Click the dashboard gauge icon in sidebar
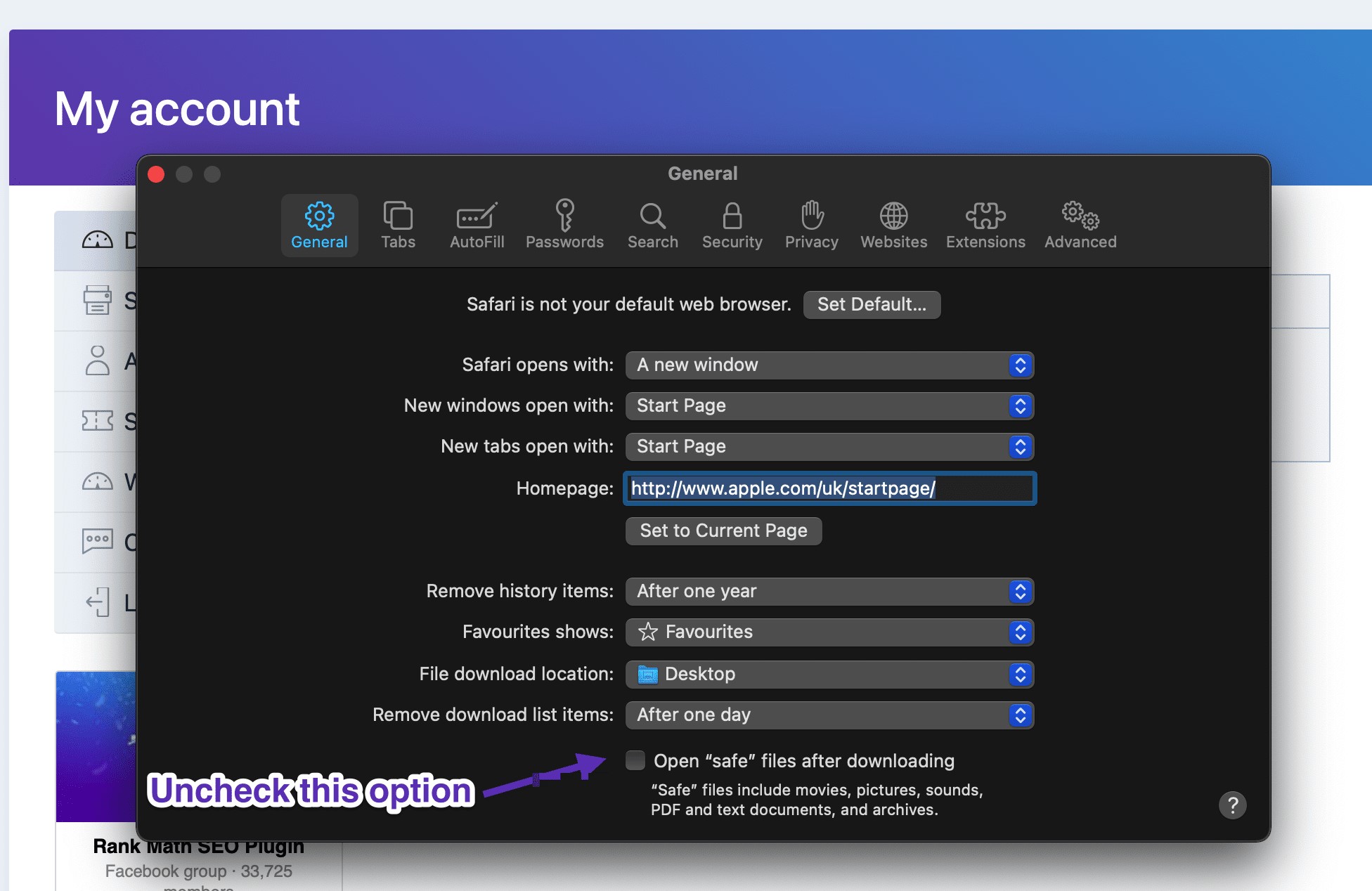 click(x=97, y=240)
